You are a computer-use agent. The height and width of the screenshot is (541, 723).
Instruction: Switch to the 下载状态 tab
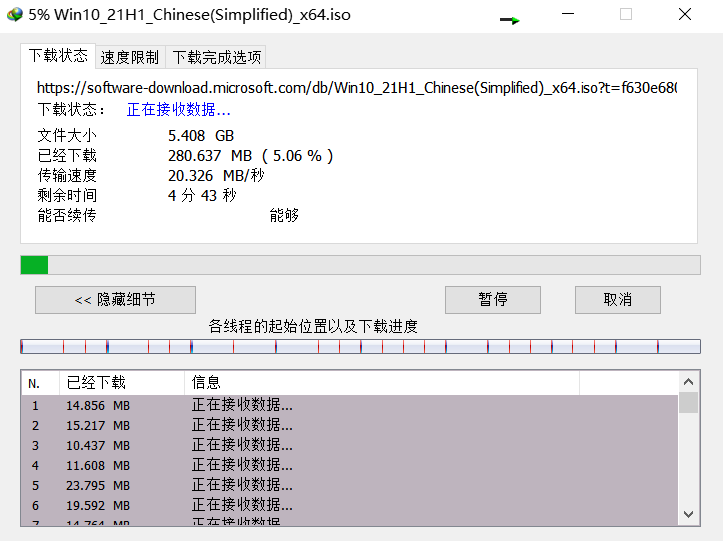pos(58,56)
